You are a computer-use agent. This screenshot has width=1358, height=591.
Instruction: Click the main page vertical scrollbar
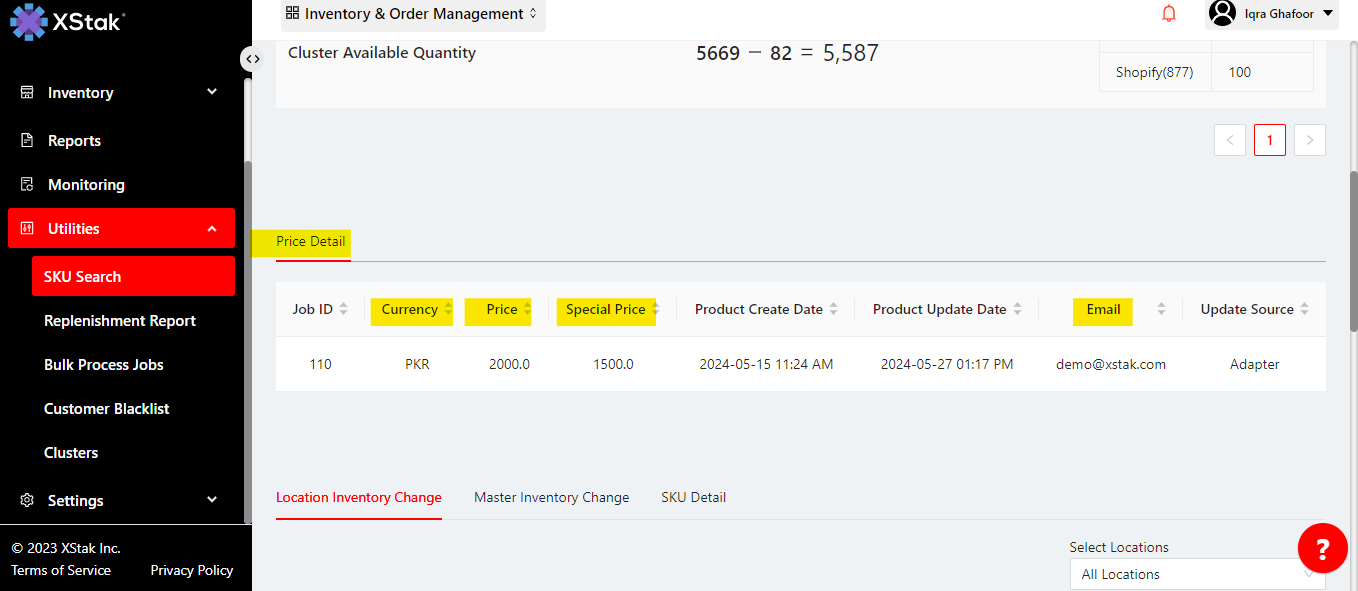click(1353, 250)
